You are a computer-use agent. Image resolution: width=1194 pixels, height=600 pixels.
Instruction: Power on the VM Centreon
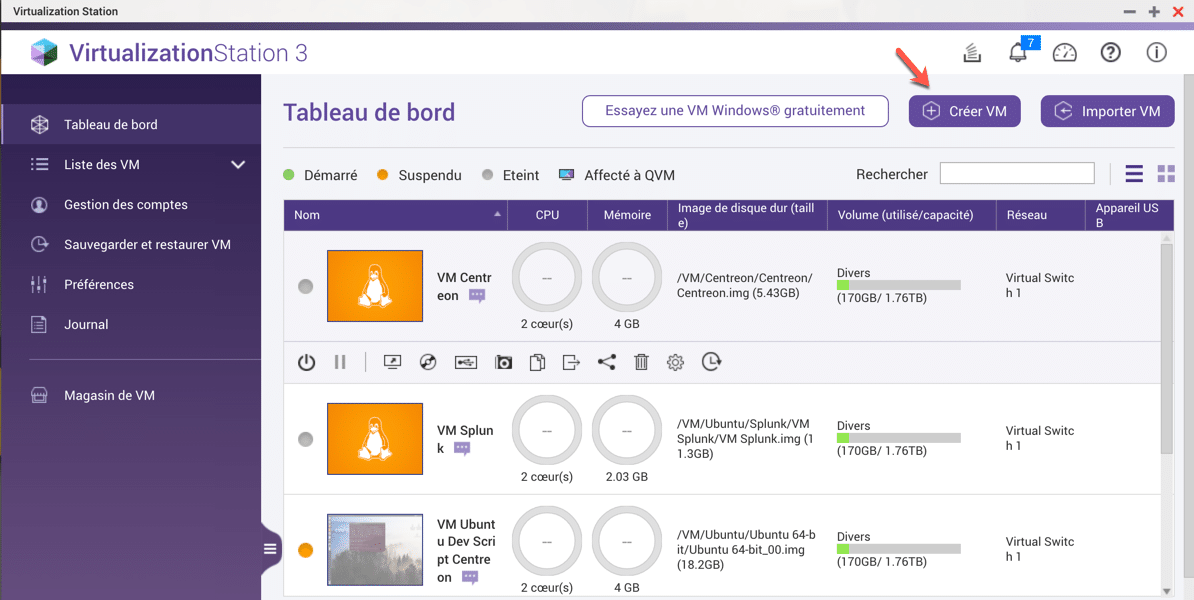[x=306, y=362]
